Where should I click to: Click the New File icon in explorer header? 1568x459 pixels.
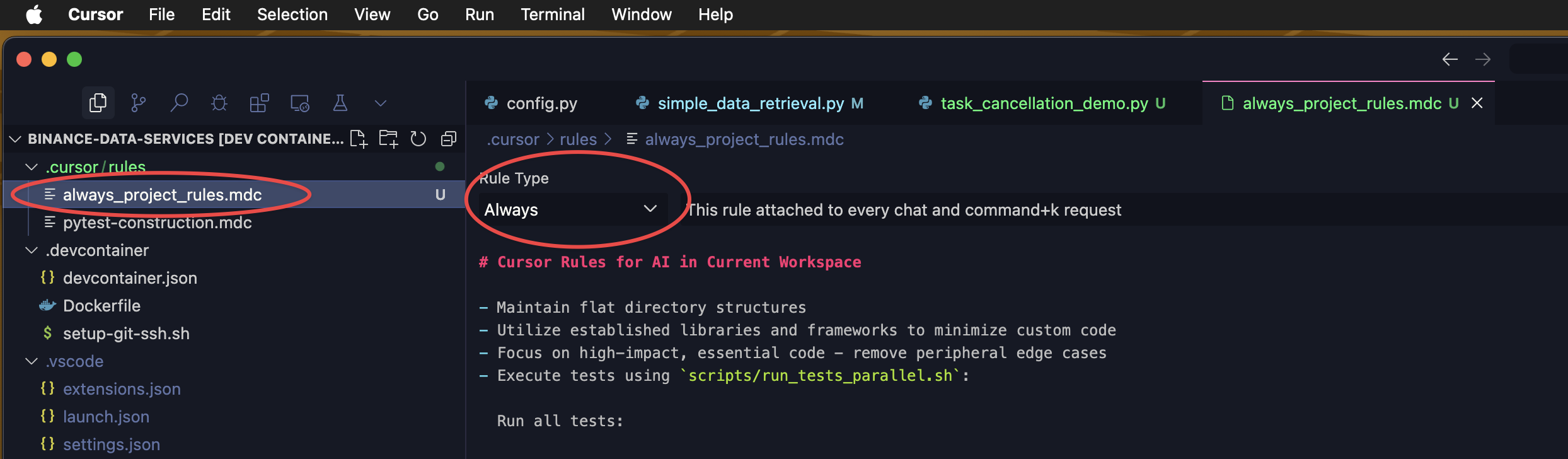pos(359,139)
